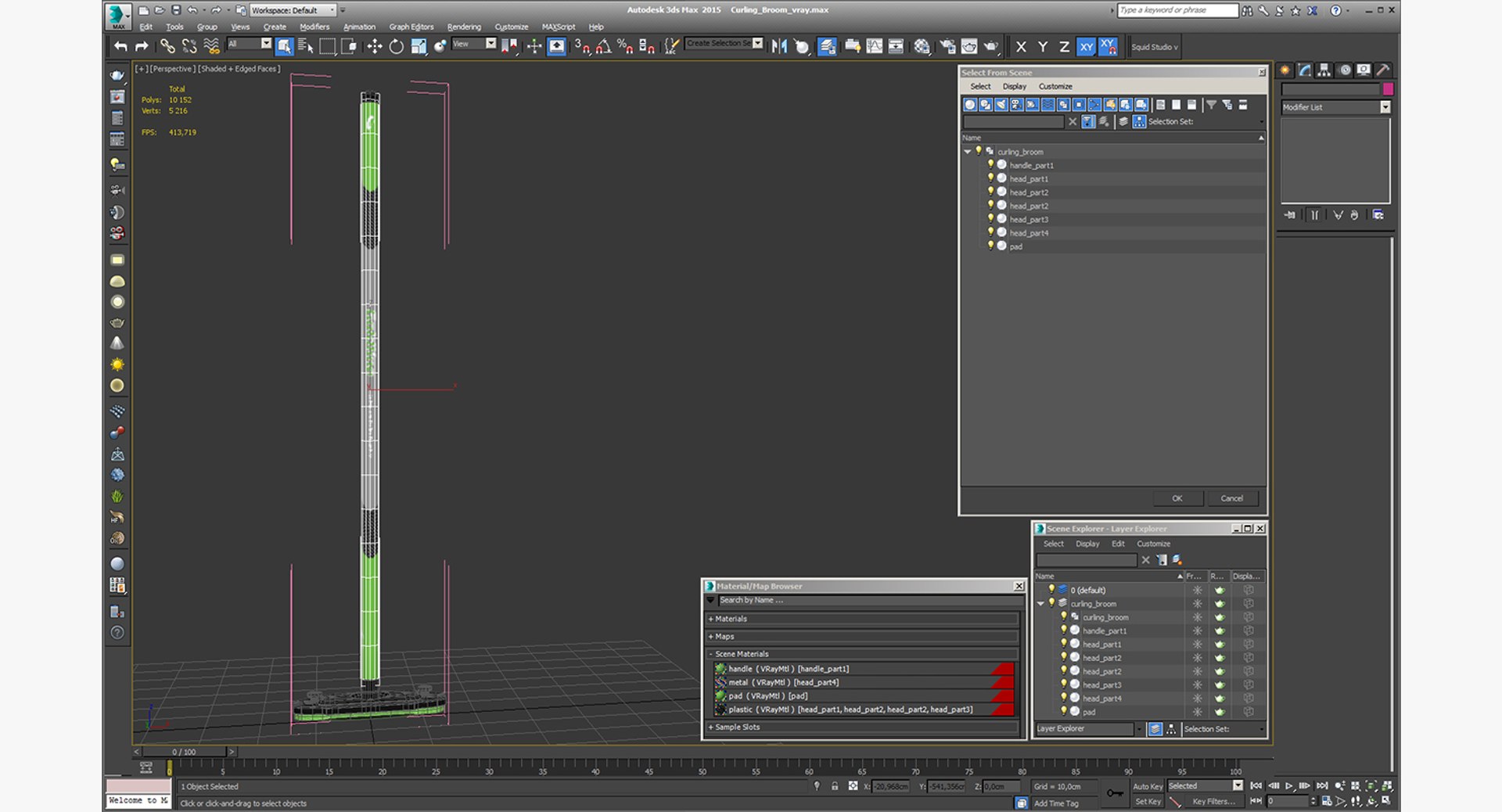Click Configure Modifier Sets icon

1378,215
